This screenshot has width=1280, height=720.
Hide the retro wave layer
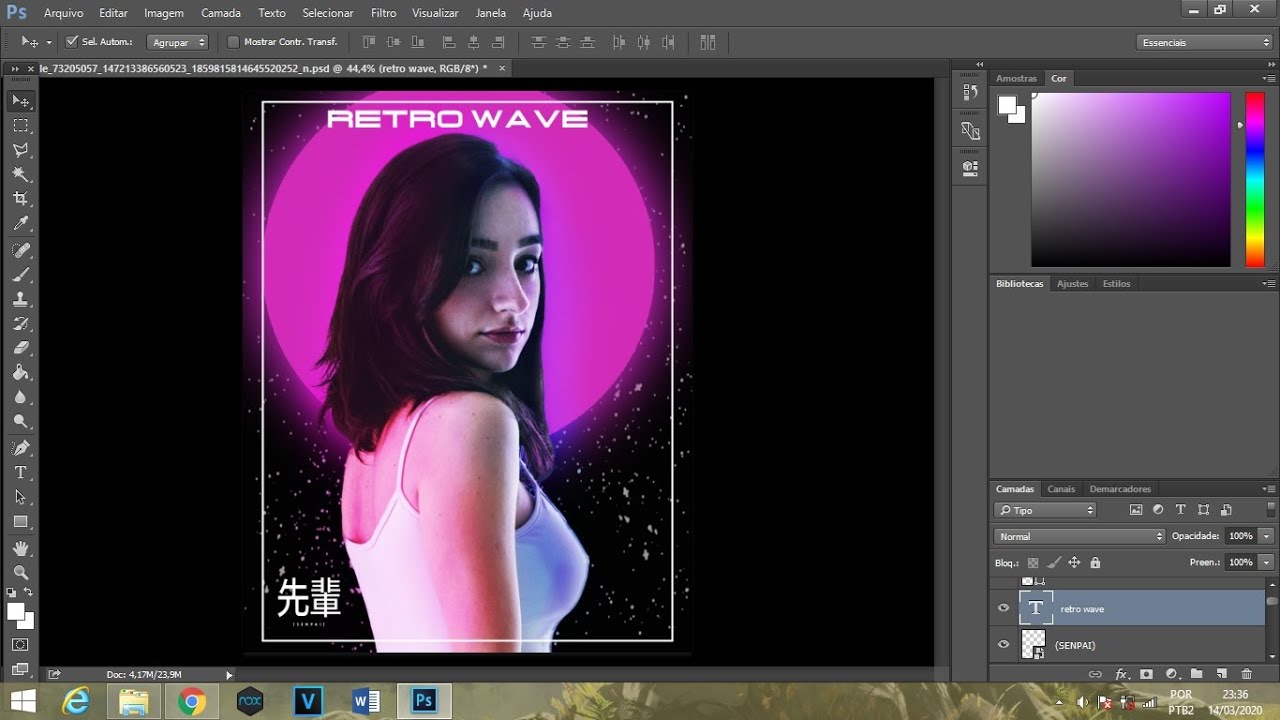pos(1004,608)
